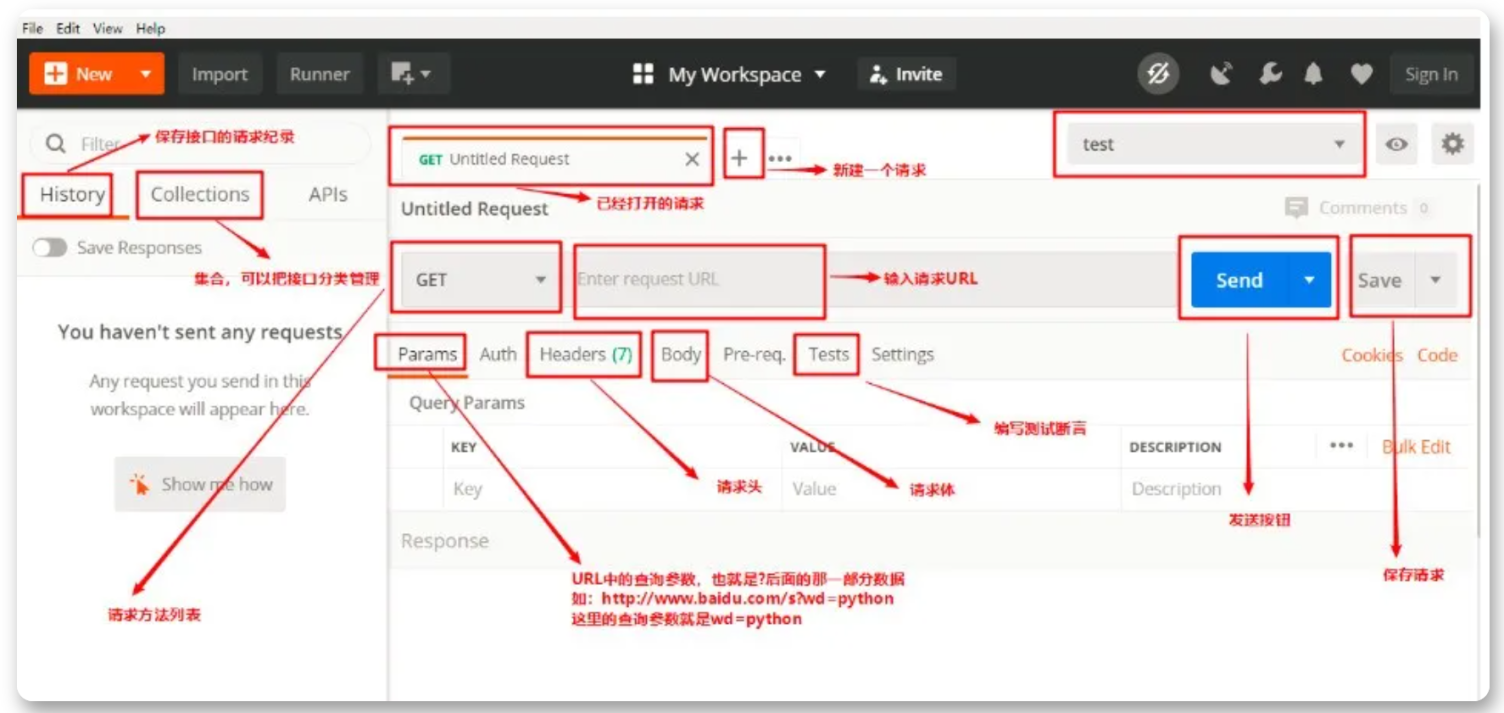
Task: Close the Untitled Request tab
Action: click(x=691, y=159)
